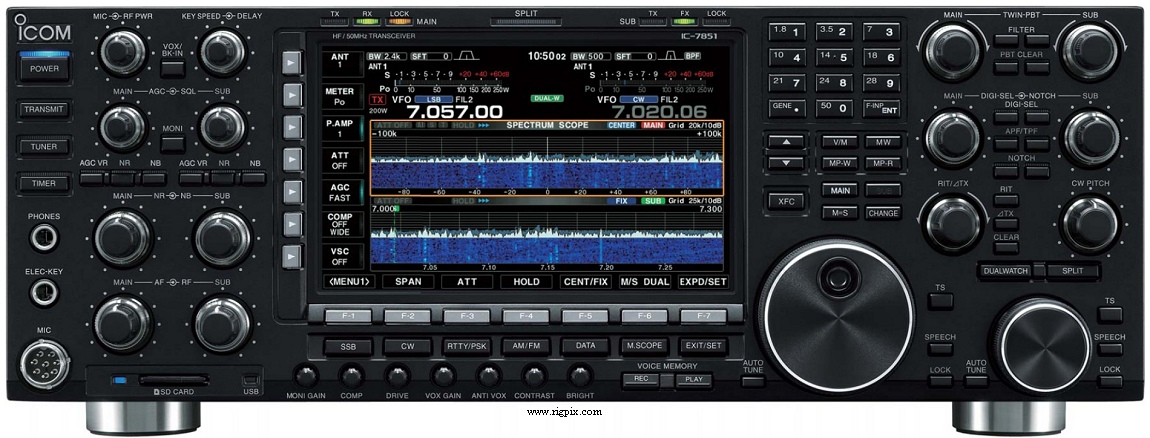This screenshot has width=1150, height=438.
Task: Toggle the VOX/BK-IN button
Action: point(172,69)
